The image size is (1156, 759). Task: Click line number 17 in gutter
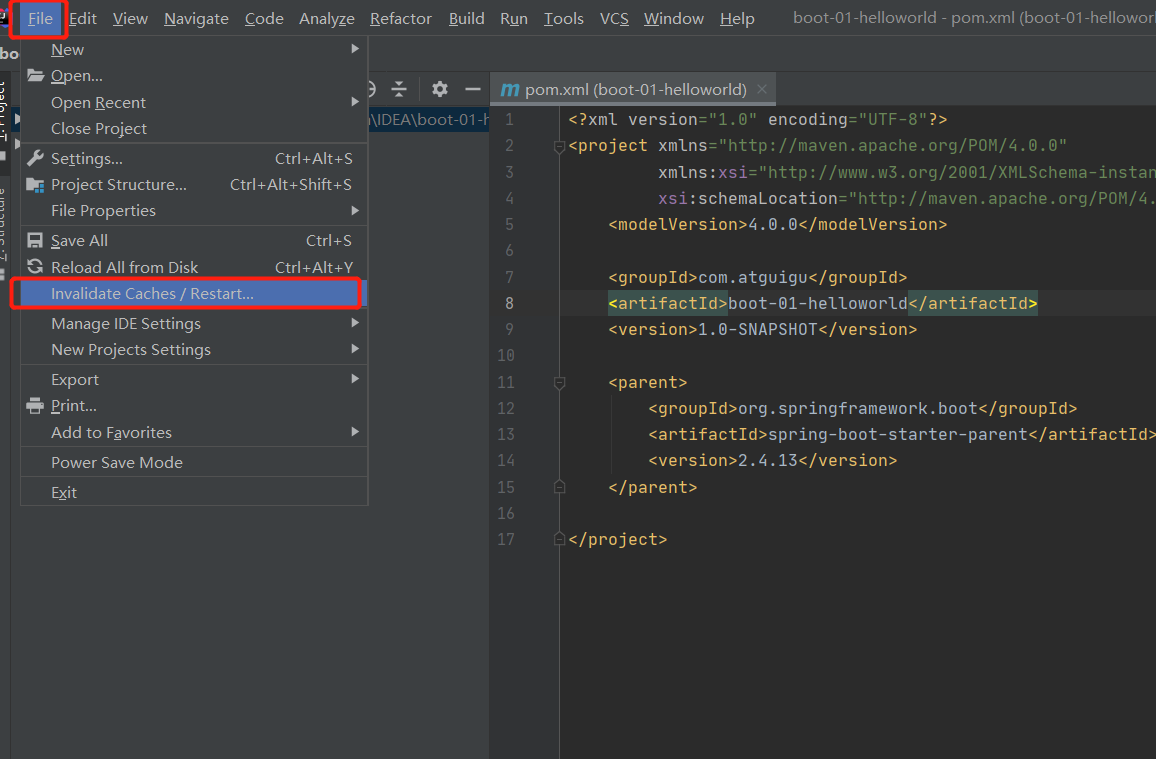[x=506, y=539]
